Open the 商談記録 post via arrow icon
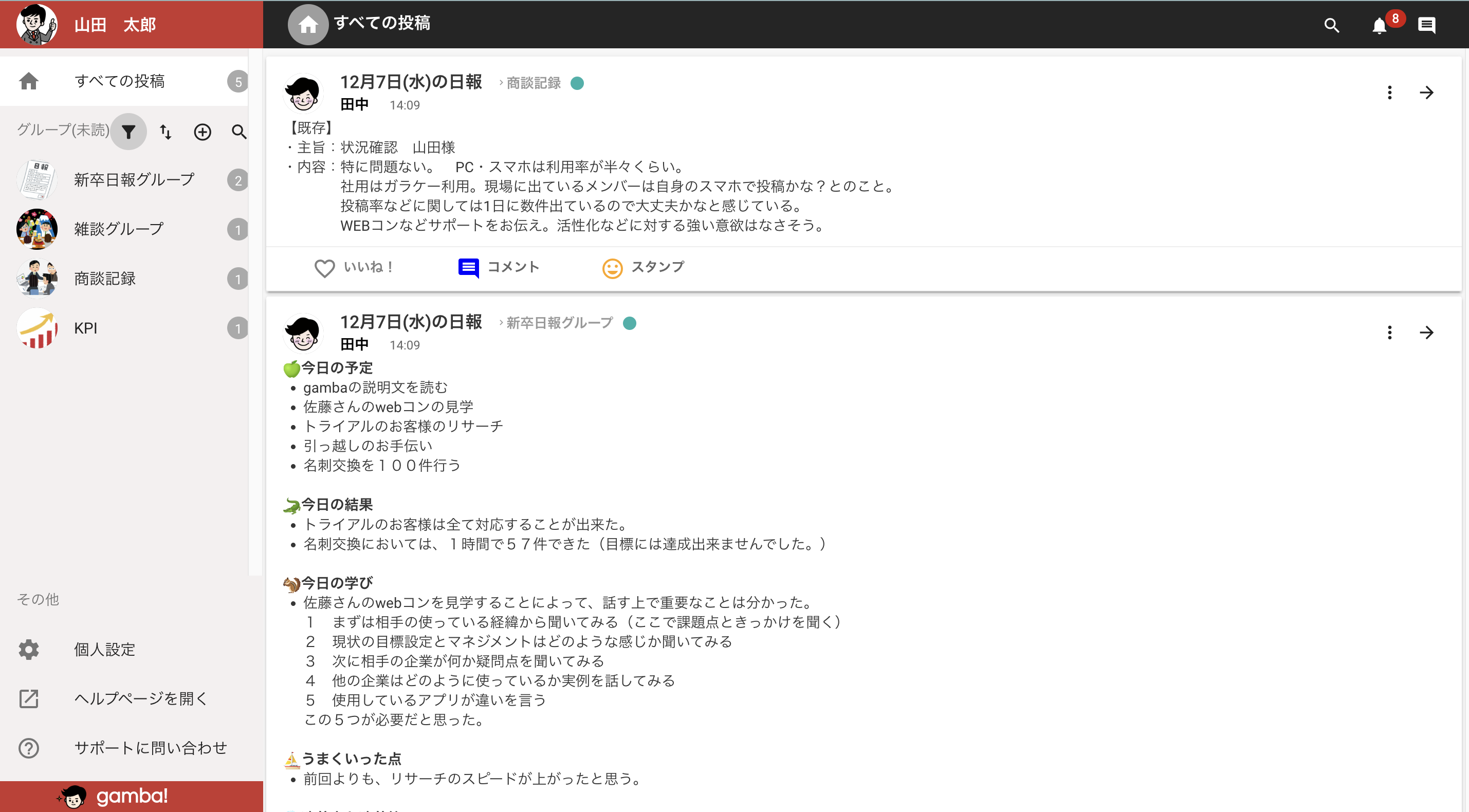 tap(1426, 93)
